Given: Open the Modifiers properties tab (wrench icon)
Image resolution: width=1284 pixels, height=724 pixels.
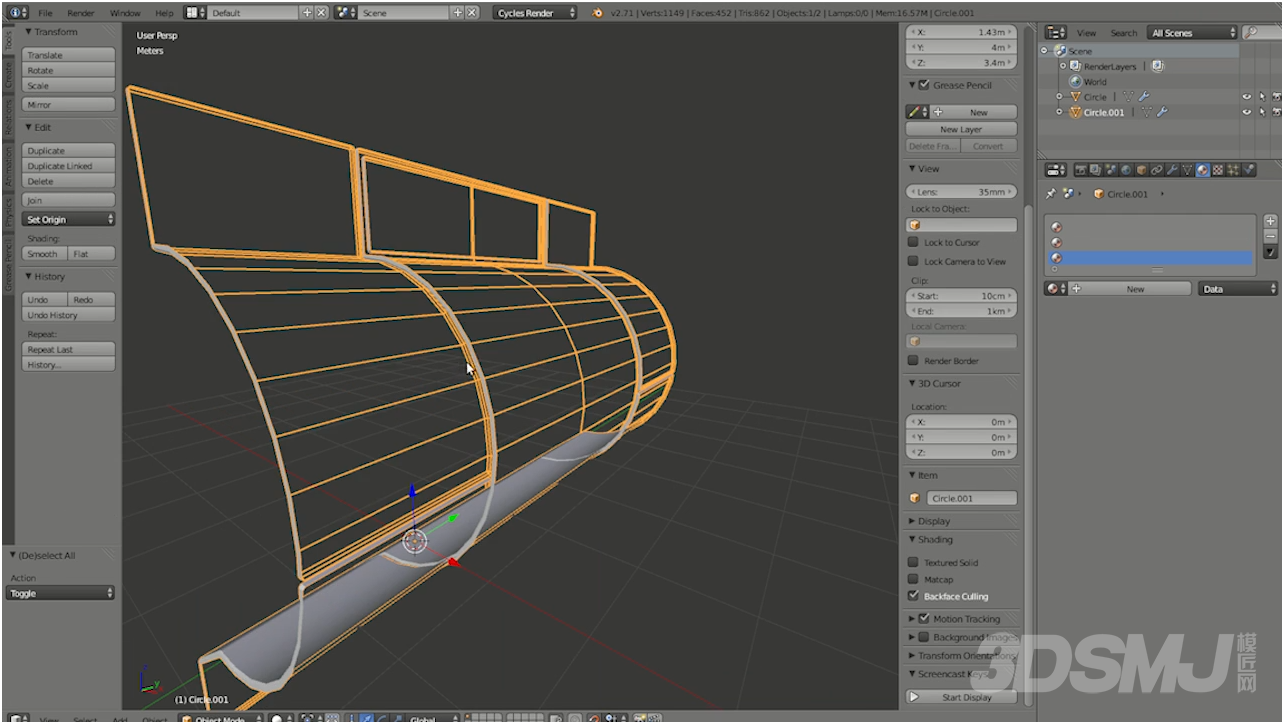Looking at the screenshot, I should pos(1172,170).
